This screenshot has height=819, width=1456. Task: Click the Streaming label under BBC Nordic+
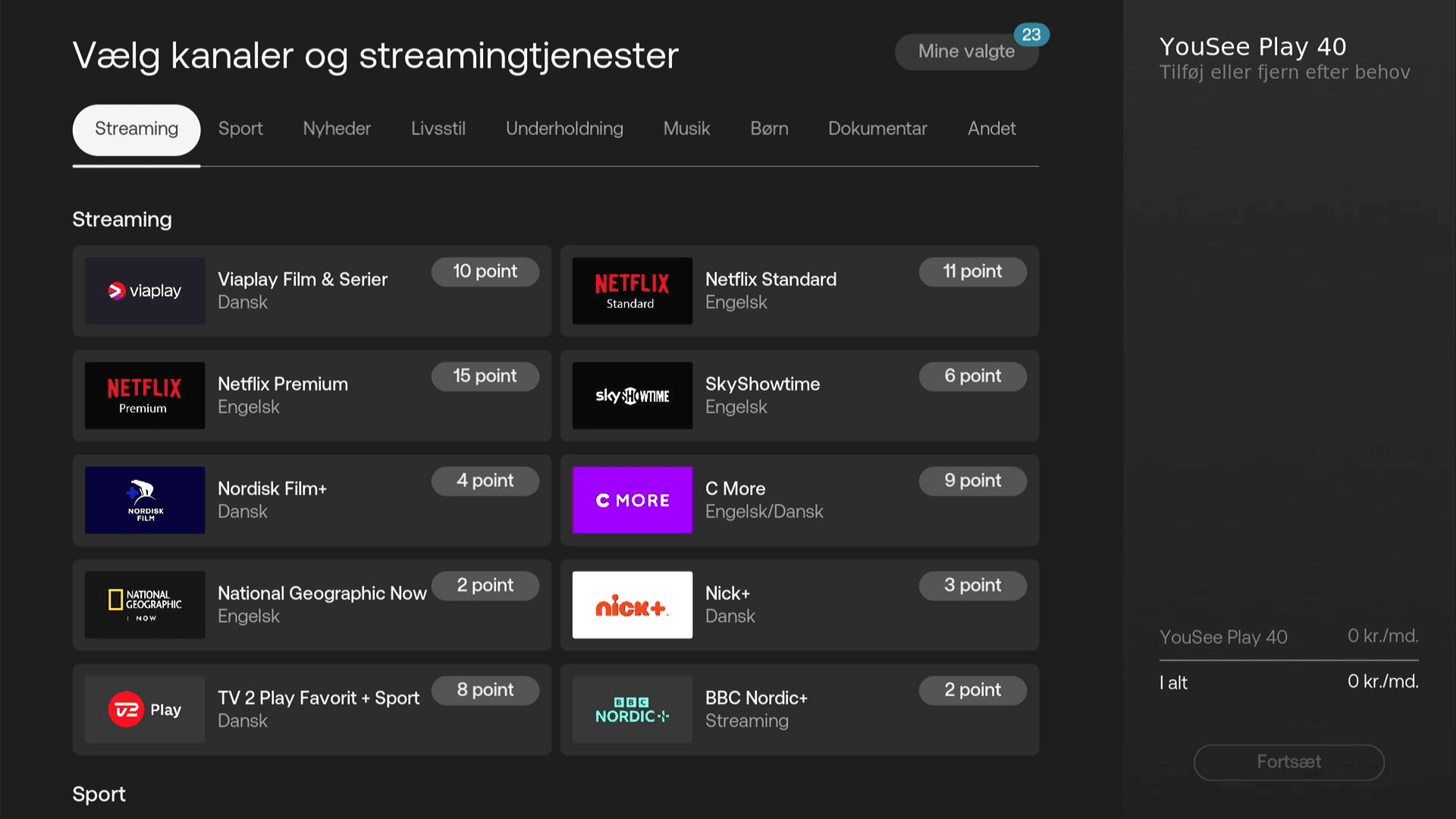pyautogui.click(x=746, y=721)
